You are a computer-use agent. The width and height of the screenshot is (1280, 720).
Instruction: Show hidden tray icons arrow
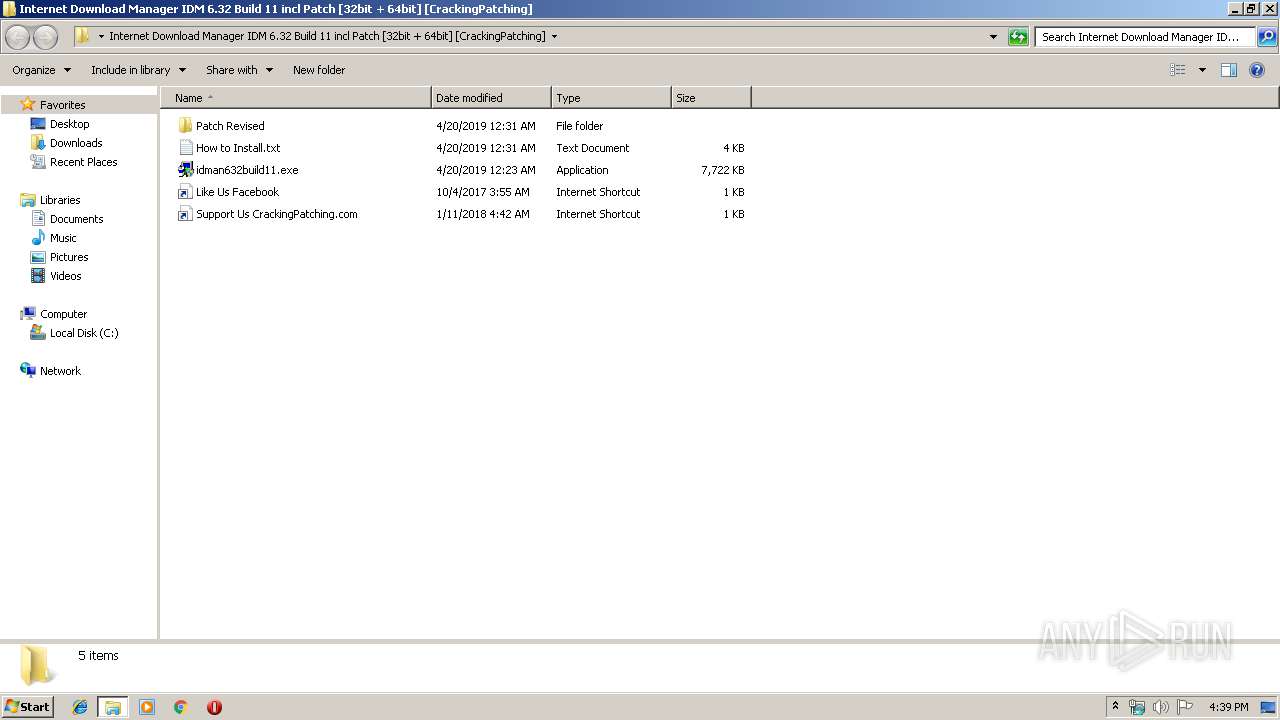(1116, 707)
